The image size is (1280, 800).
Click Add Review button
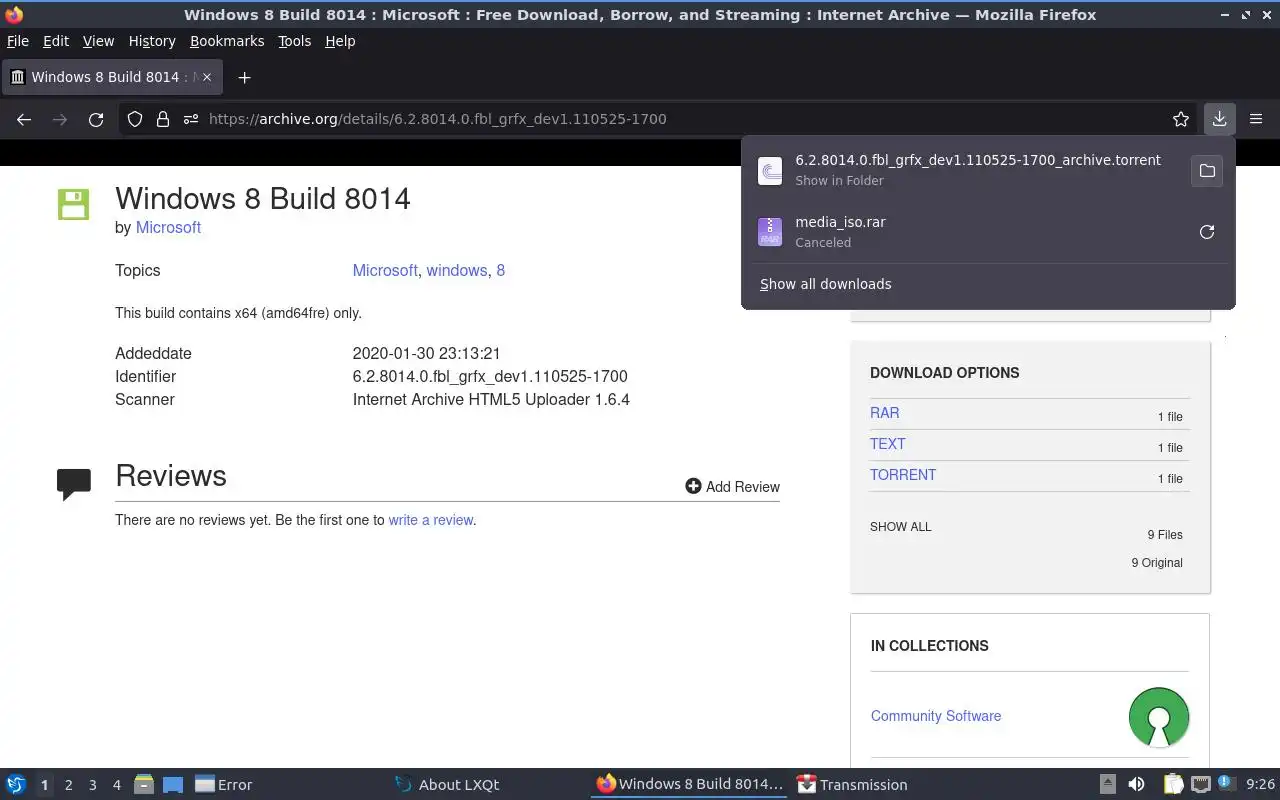(x=732, y=487)
